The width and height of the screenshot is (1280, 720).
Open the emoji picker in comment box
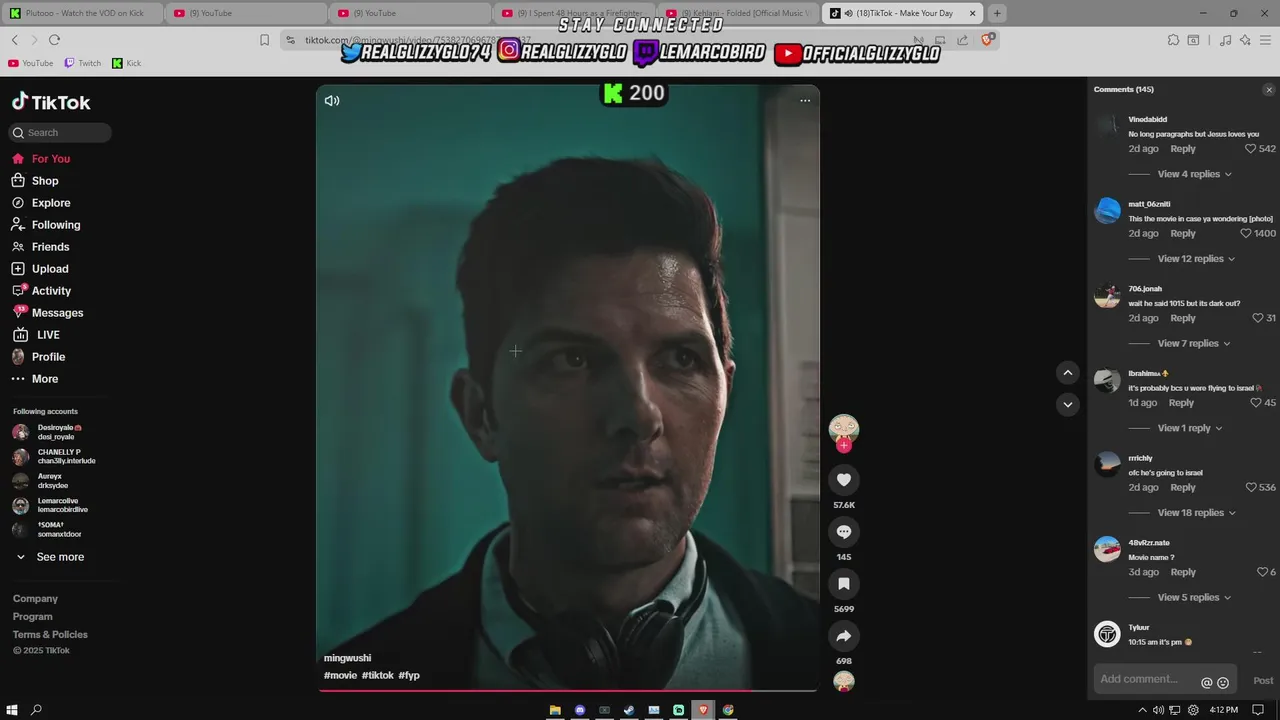click(1223, 683)
